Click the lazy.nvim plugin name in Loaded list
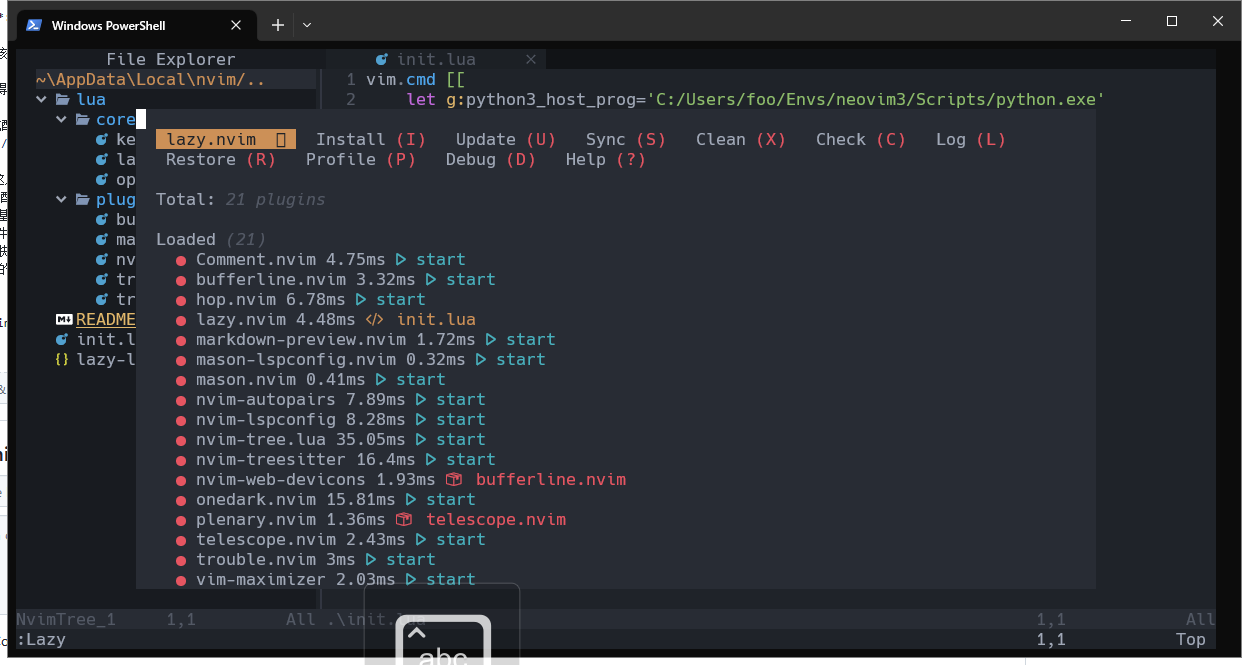1249x665 pixels. click(x=241, y=319)
